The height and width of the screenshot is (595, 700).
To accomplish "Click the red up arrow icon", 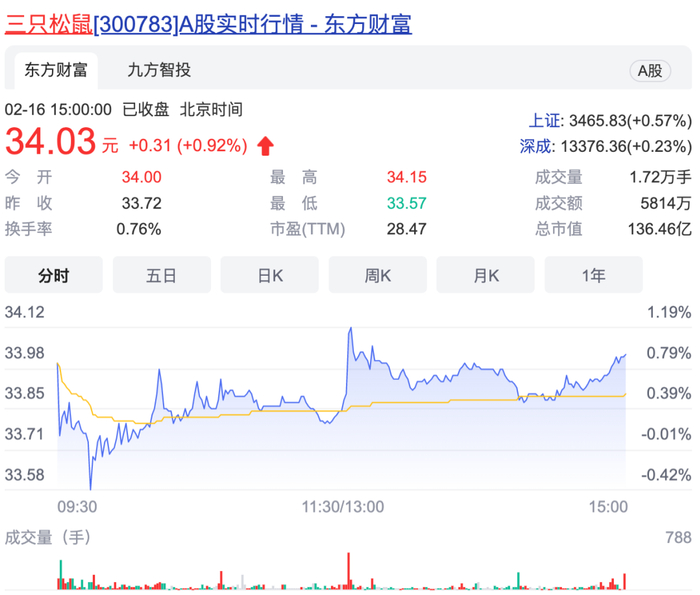I will (266, 146).
